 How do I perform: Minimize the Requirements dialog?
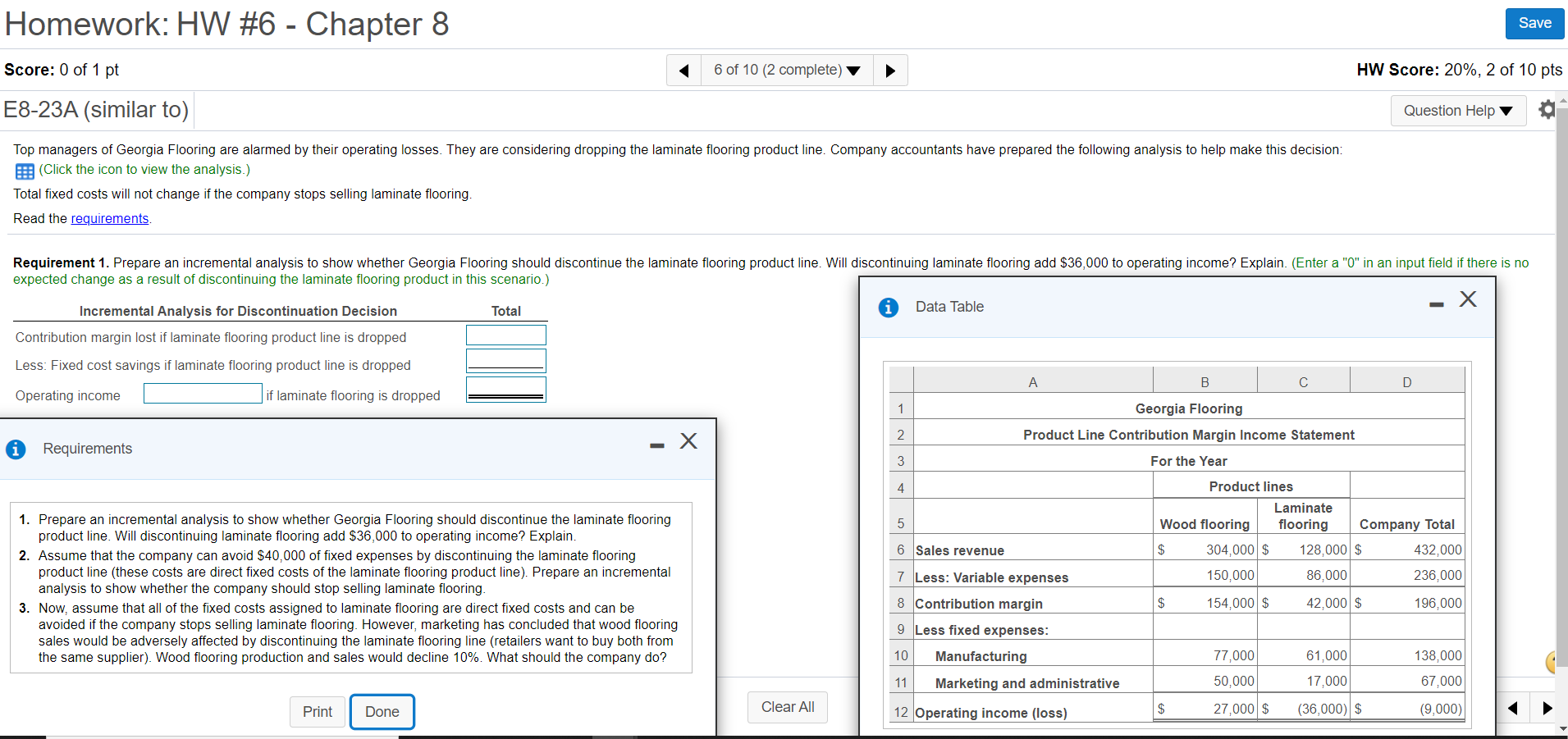(x=656, y=445)
